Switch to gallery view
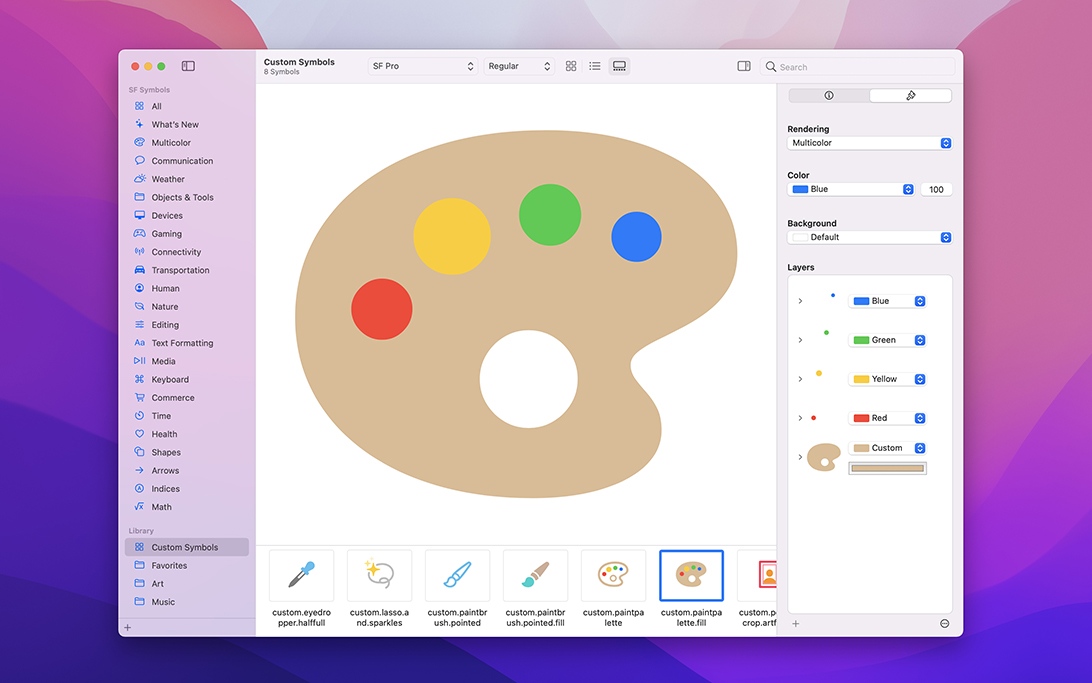The height and width of the screenshot is (683, 1092). 619,66
